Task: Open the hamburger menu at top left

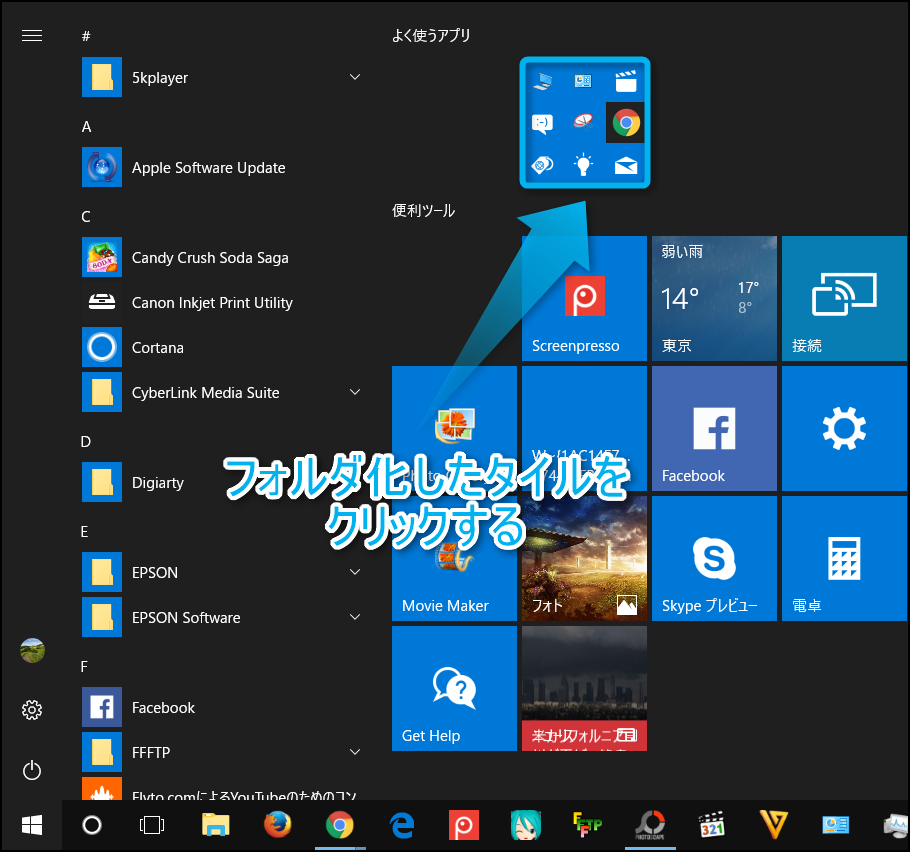Action: [x=32, y=36]
